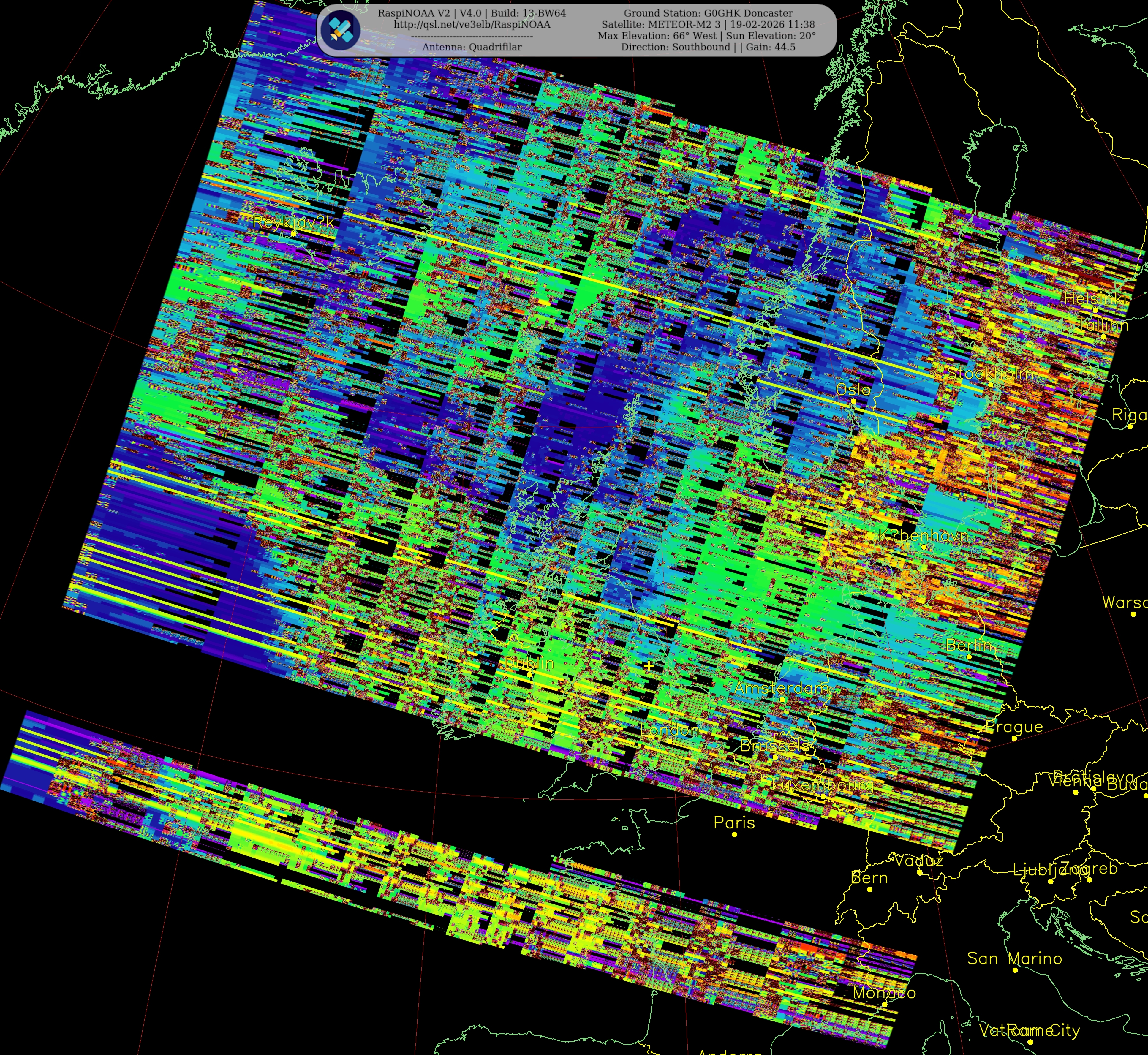Screen dimensions: 1148x1055
Task: Click the Prague city label
Action: coord(1014,727)
